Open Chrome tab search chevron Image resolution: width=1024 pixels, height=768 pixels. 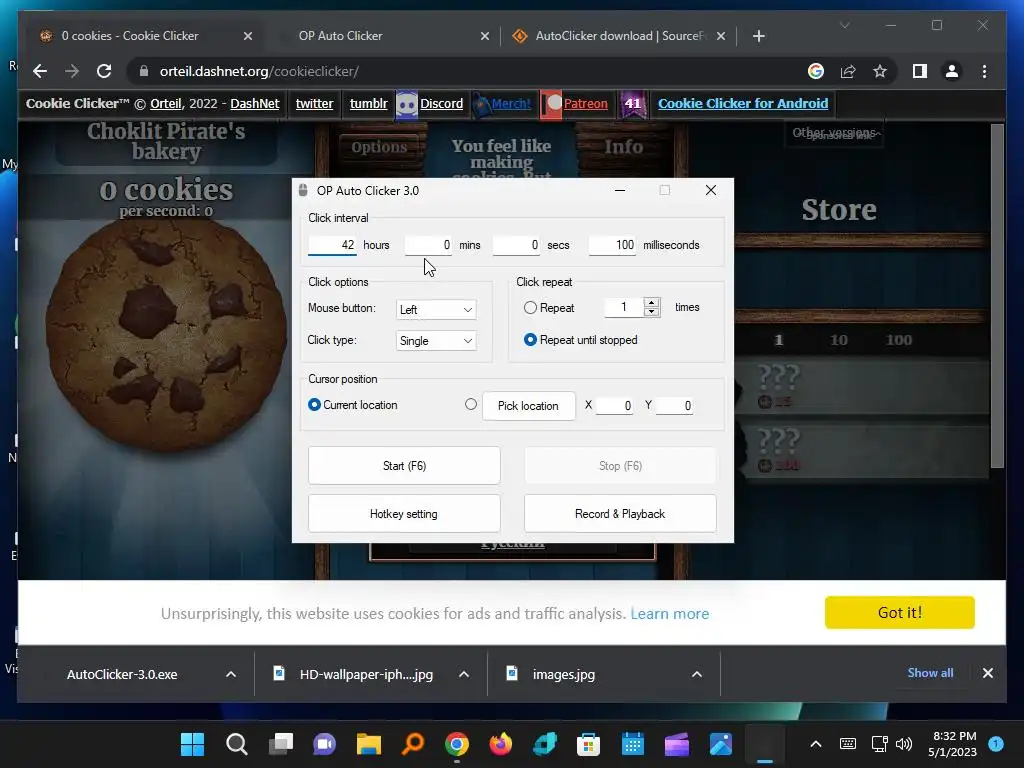point(844,25)
